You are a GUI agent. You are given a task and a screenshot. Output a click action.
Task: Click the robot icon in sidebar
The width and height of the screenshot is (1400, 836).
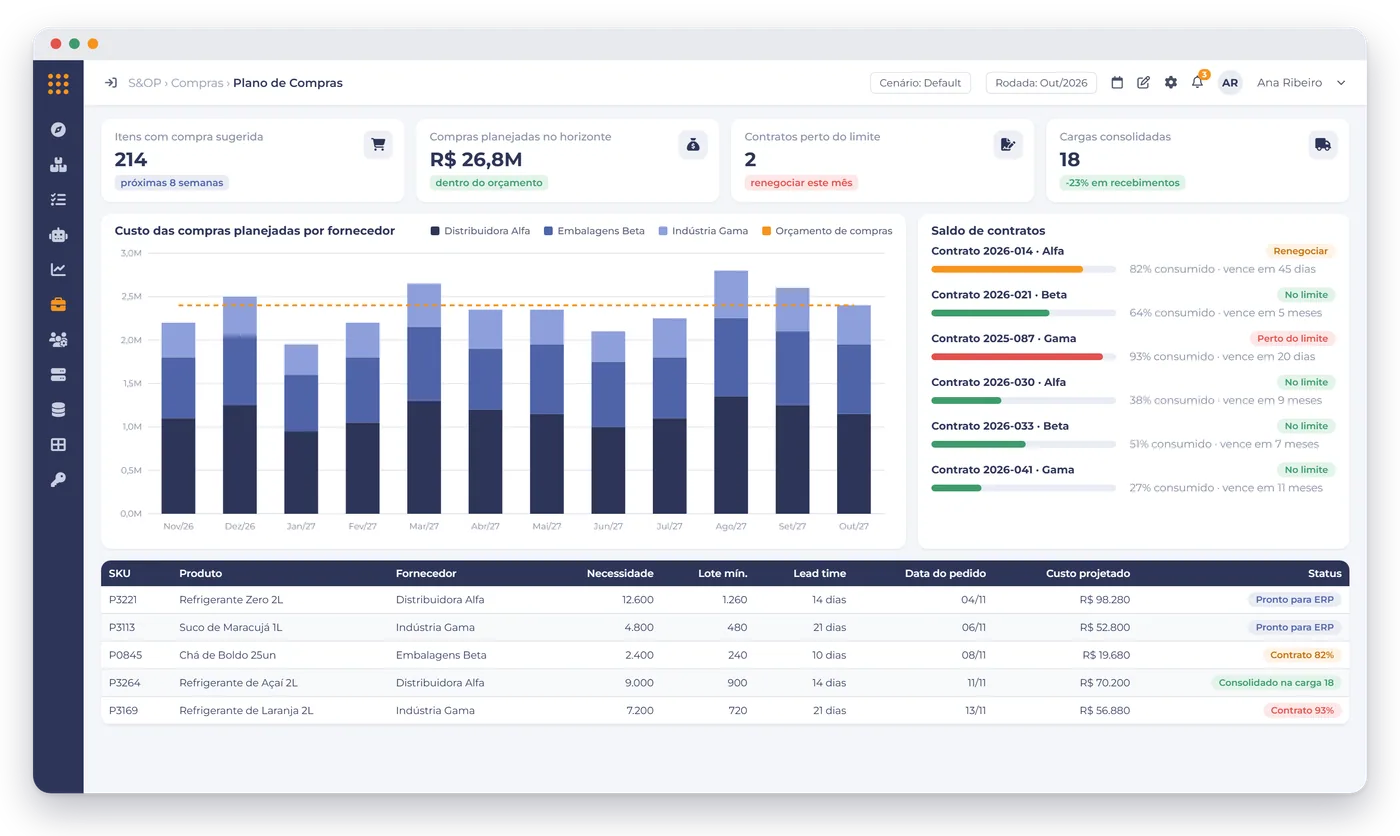point(58,235)
